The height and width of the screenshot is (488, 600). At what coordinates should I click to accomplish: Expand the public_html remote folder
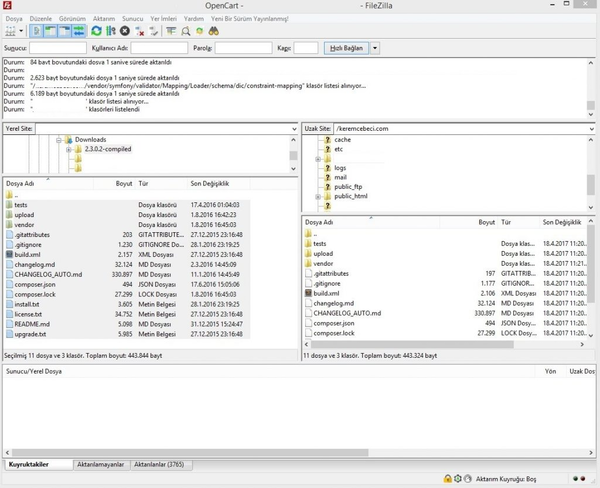(318, 197)
